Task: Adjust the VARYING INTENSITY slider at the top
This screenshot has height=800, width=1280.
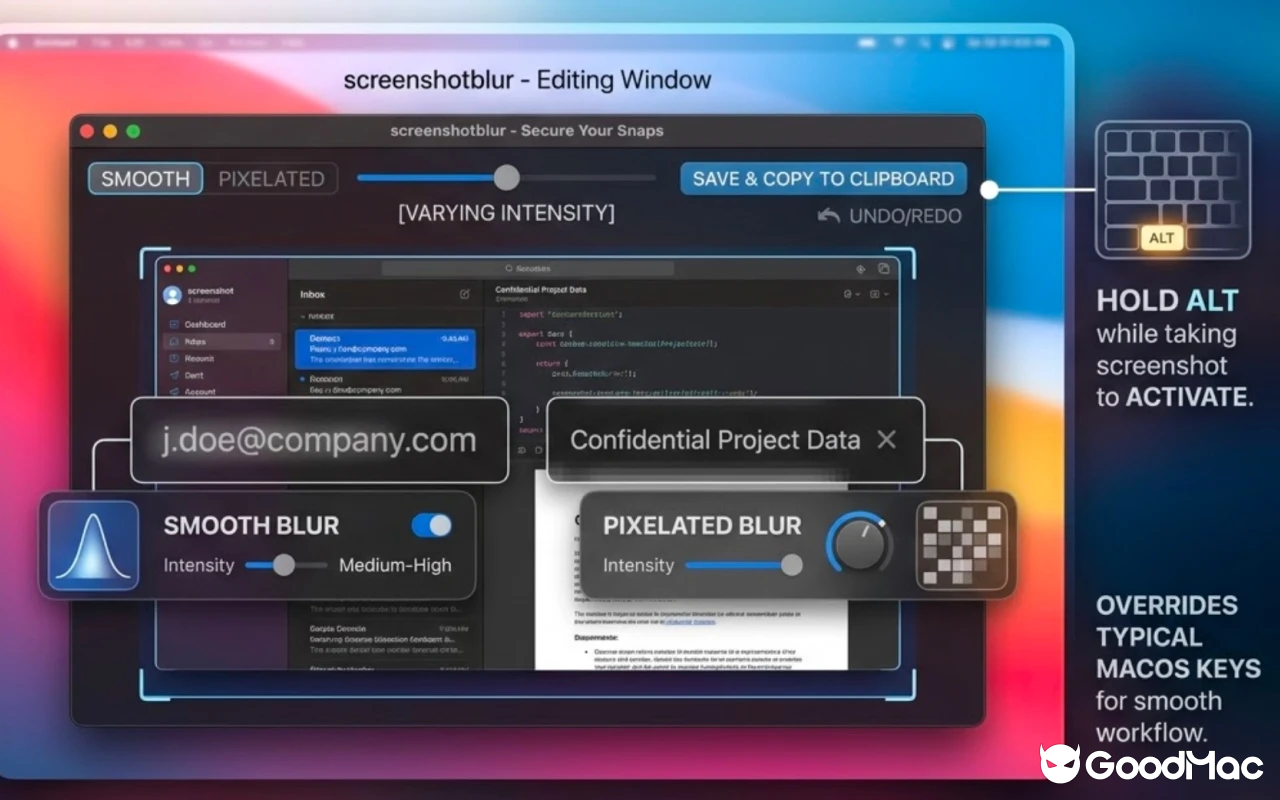Action: click(x=505, y=177)
